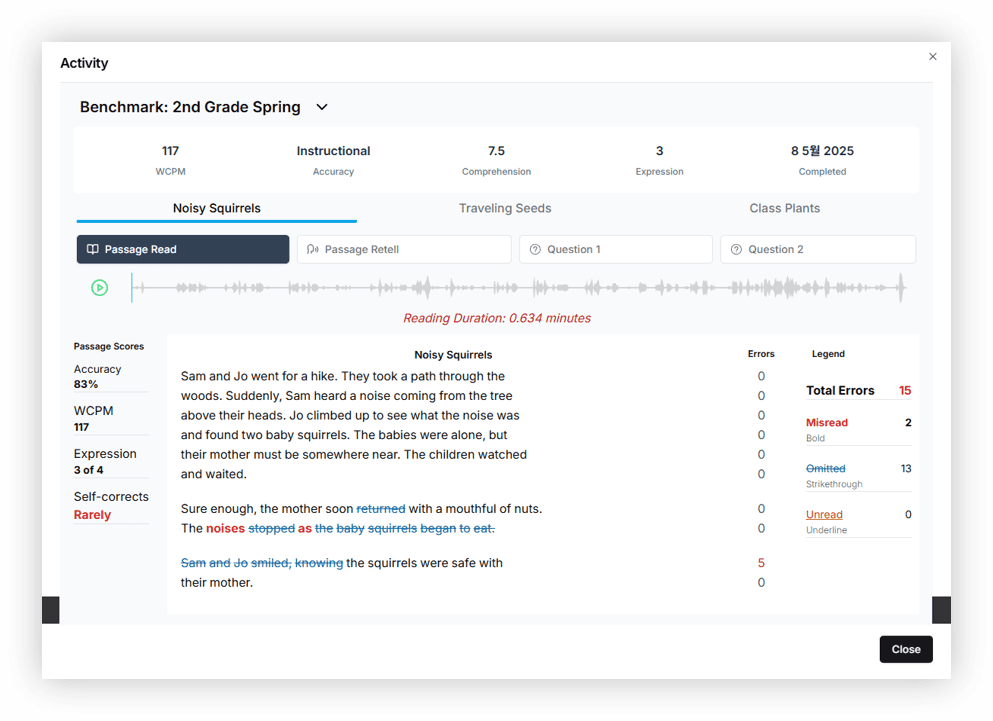Open Question 2 responses
The height and width of the screenshot is (721, 993).
[817, 250]
